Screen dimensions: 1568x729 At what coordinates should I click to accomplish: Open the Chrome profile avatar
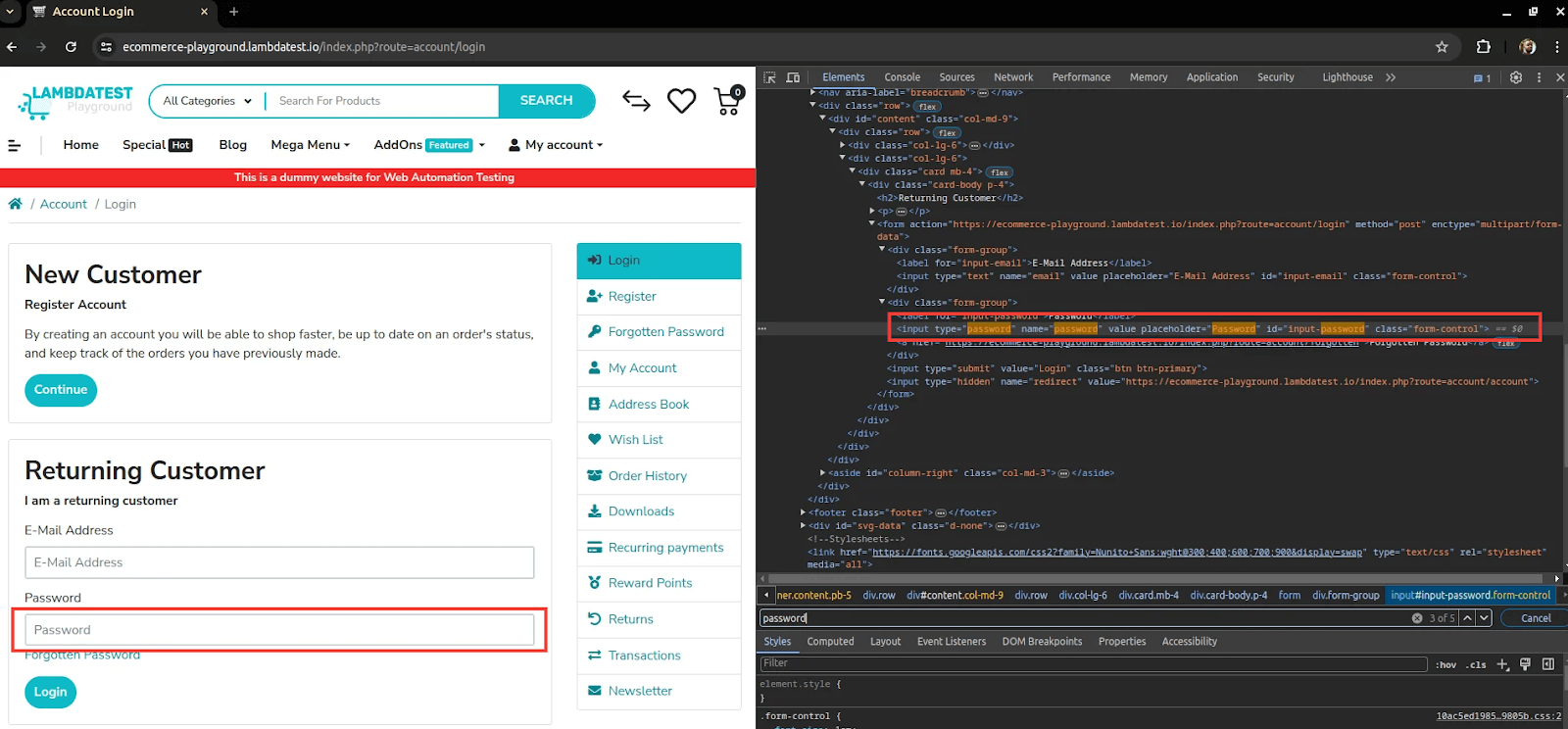pos(1528,47)
